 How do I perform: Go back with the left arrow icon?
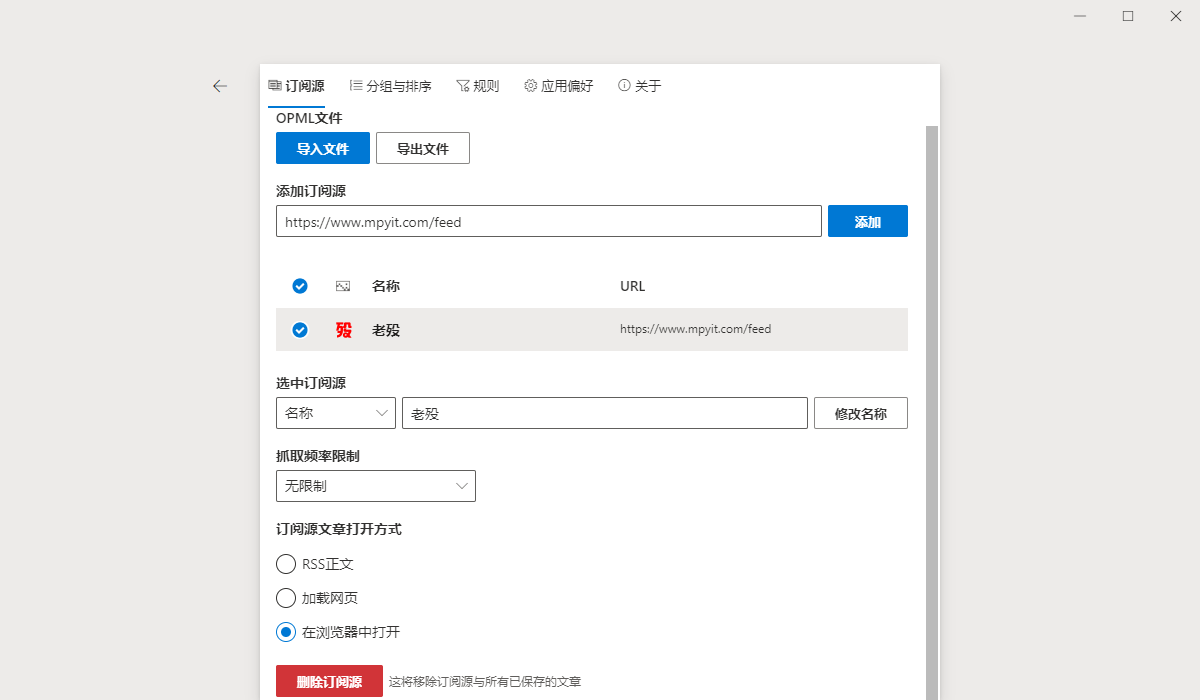[220, 86]
